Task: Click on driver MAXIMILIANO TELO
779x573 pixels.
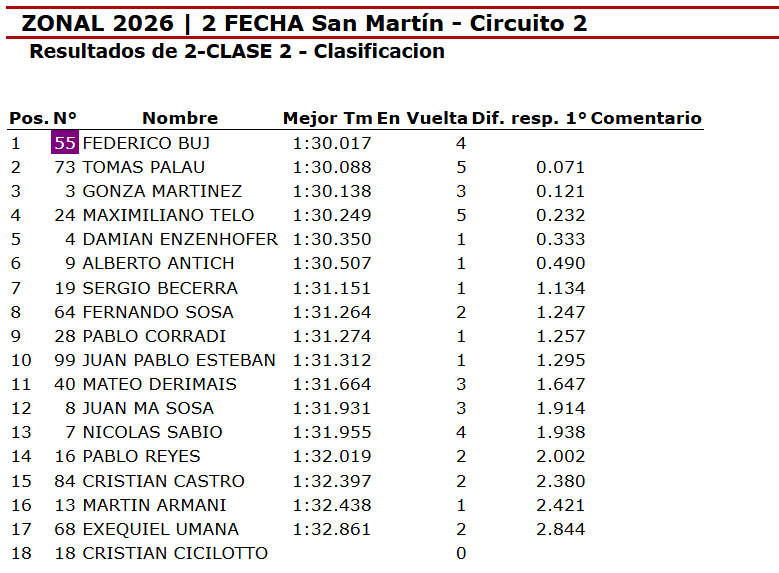Action: pos(168,215)
